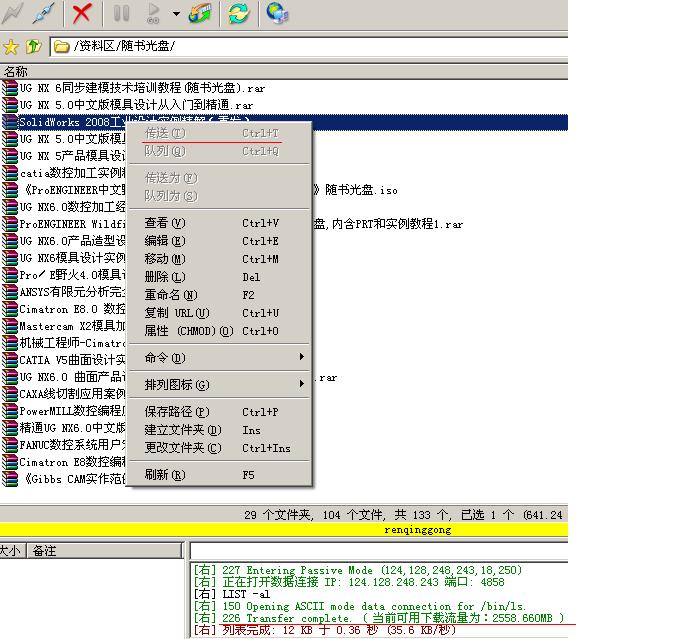Image resolution: width=685 pixels, height=639 pixels.
Task: Click the yellow renqinggong status bar
Action: pyautogui.click(x=284, y=530)
